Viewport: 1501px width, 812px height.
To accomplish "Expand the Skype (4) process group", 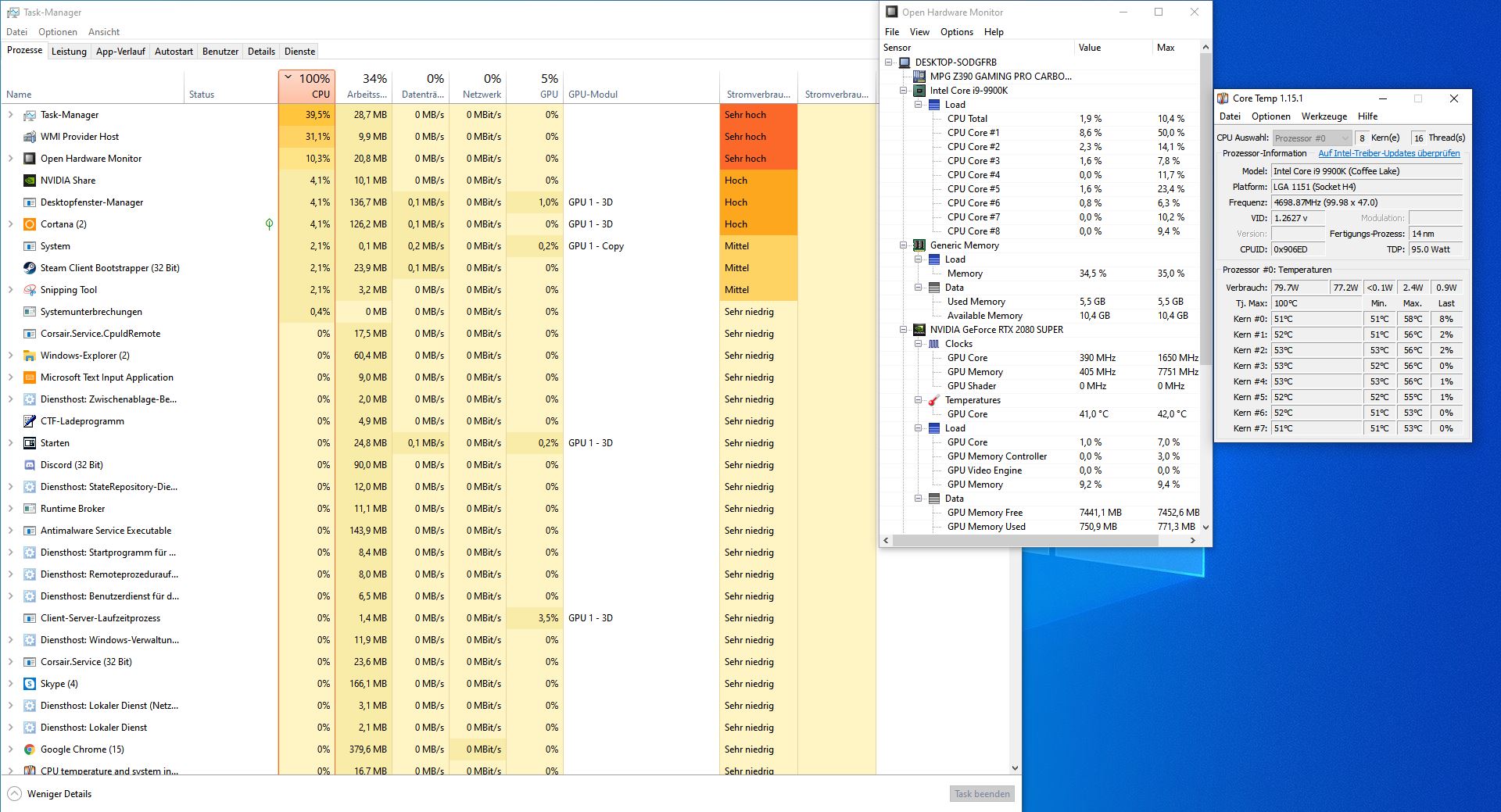I will point(10,684).
